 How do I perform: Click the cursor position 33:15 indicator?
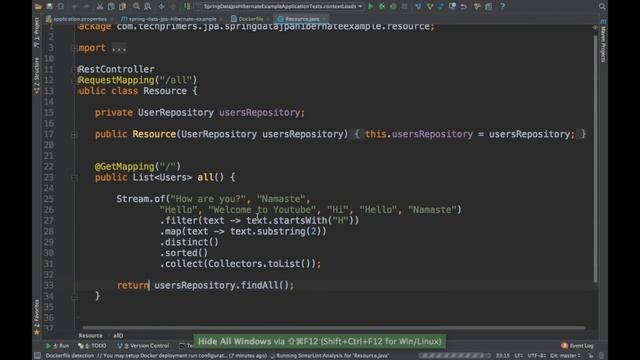point(502,356)
